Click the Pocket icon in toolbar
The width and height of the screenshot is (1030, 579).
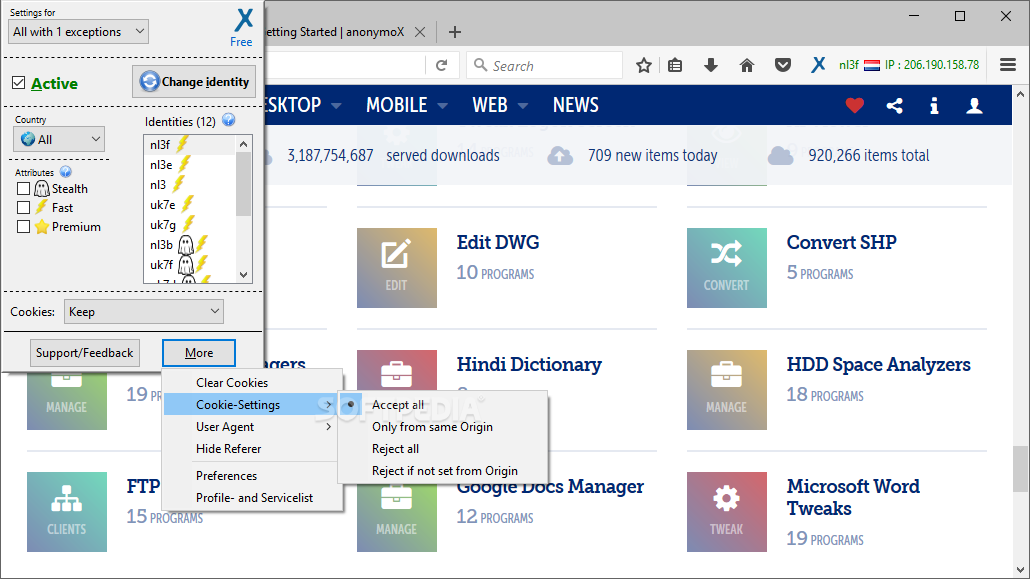pyautogui.click(x=782, y=65)
